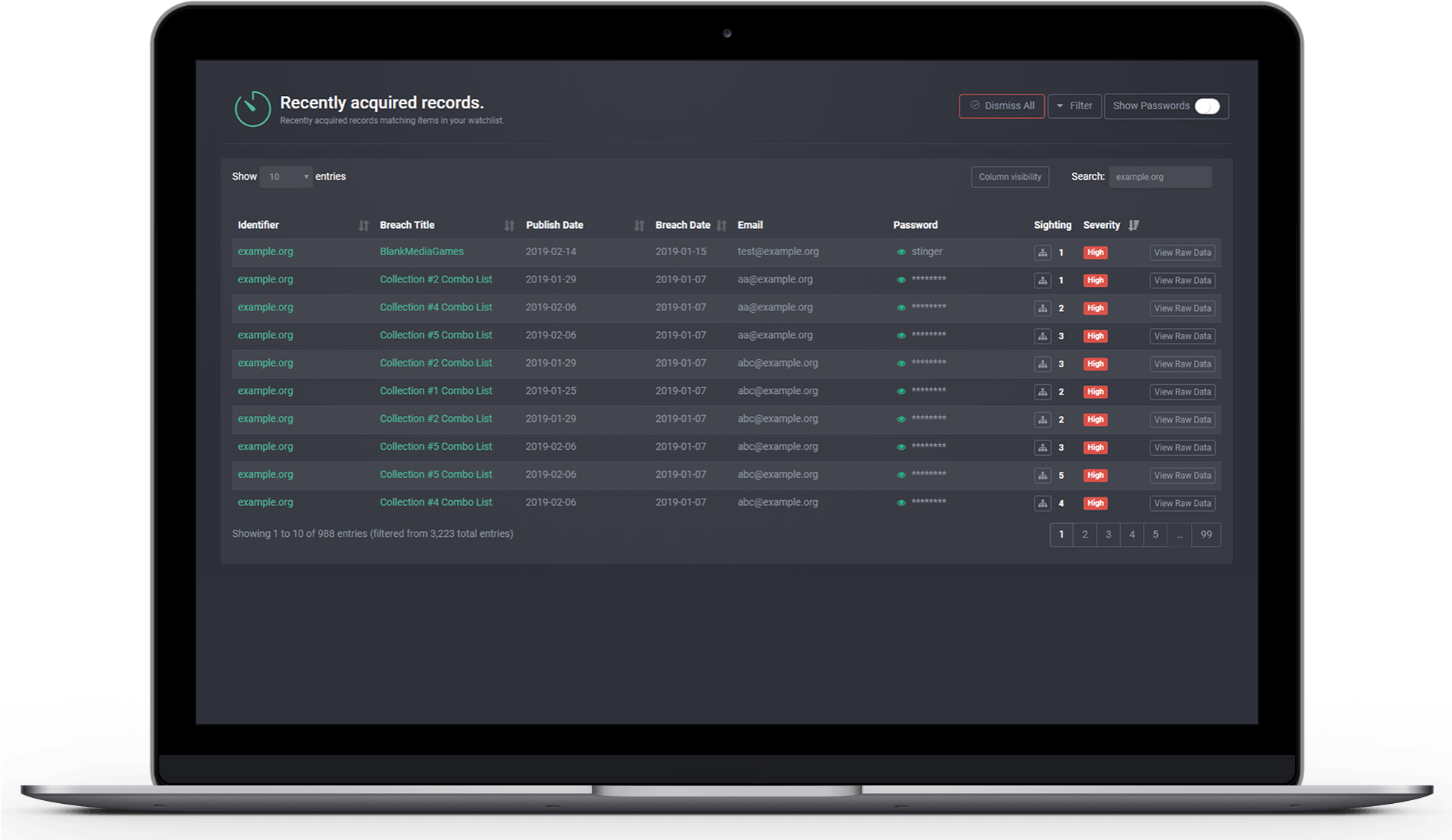Viewport: 1452px width, 840px height.
Task: Expand the Filter dropdown
Action: (1074, 106)
